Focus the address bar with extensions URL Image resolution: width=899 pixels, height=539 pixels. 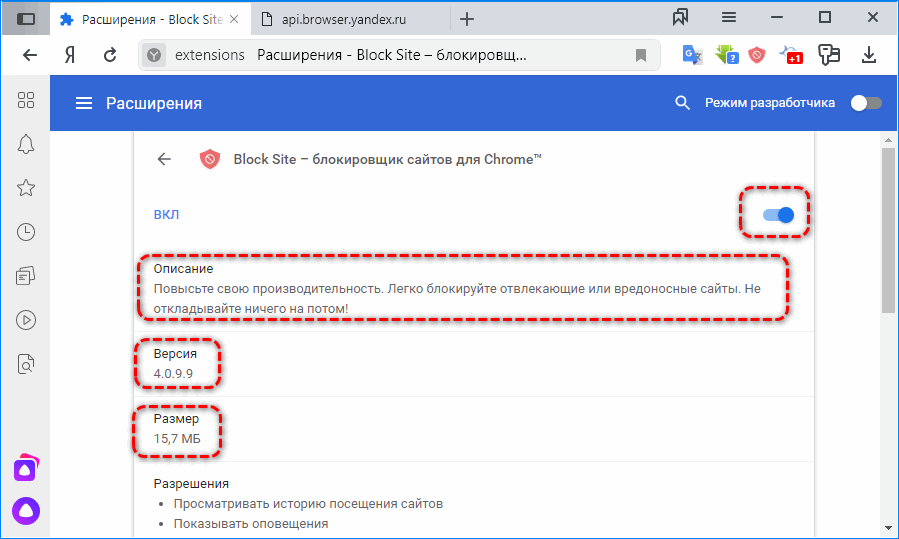pos(398,55)
